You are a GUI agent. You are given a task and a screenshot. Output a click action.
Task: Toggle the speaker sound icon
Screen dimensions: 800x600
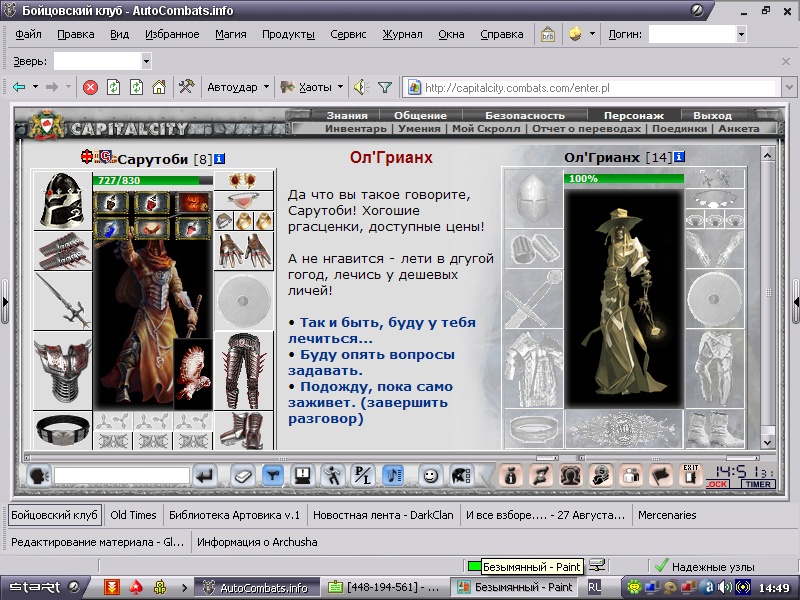click(361, 87)
